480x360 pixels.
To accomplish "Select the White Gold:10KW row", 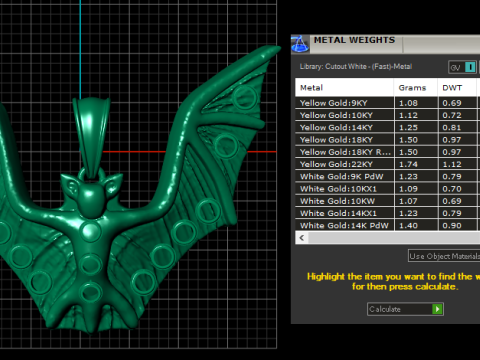I will tap(387, 201).
